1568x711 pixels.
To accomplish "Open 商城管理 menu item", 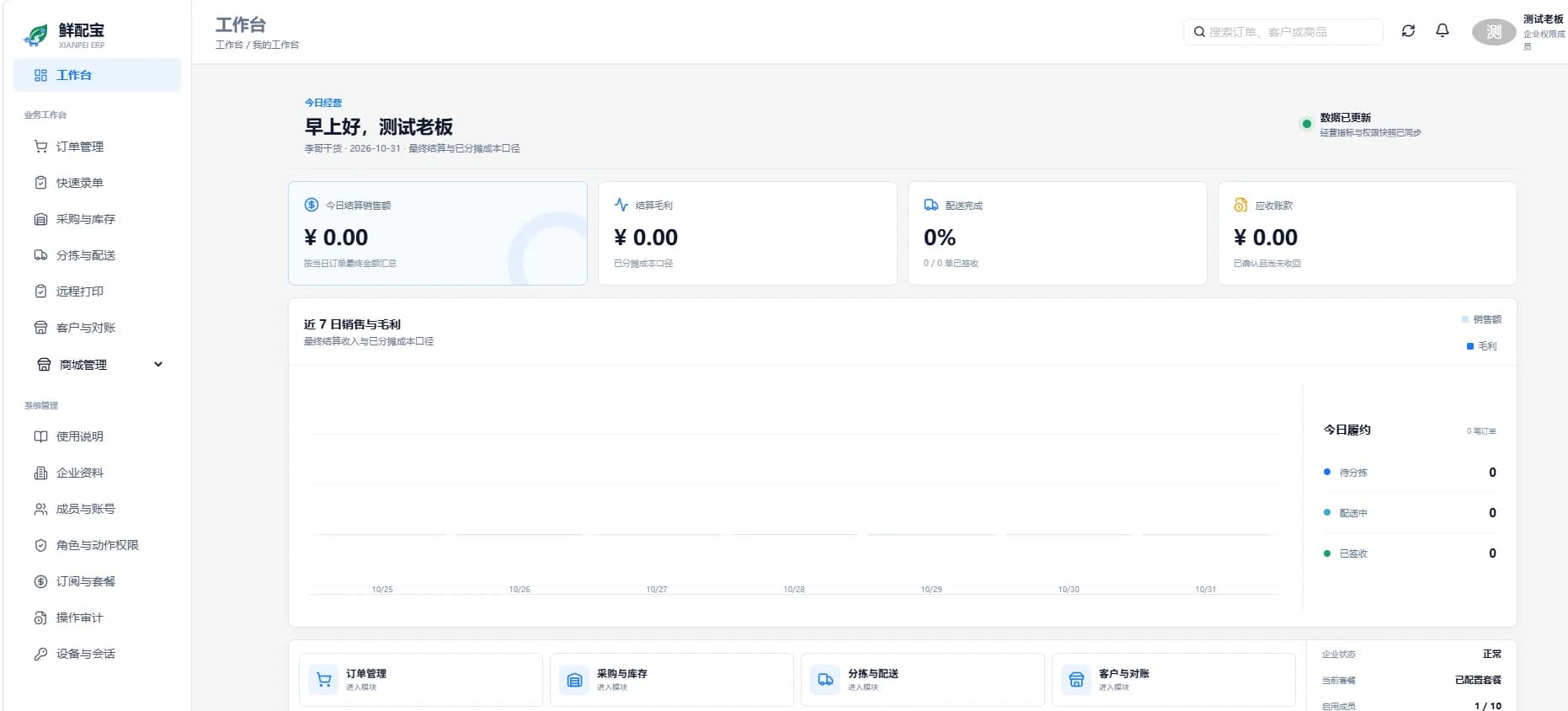I will (x=97, y=364).
